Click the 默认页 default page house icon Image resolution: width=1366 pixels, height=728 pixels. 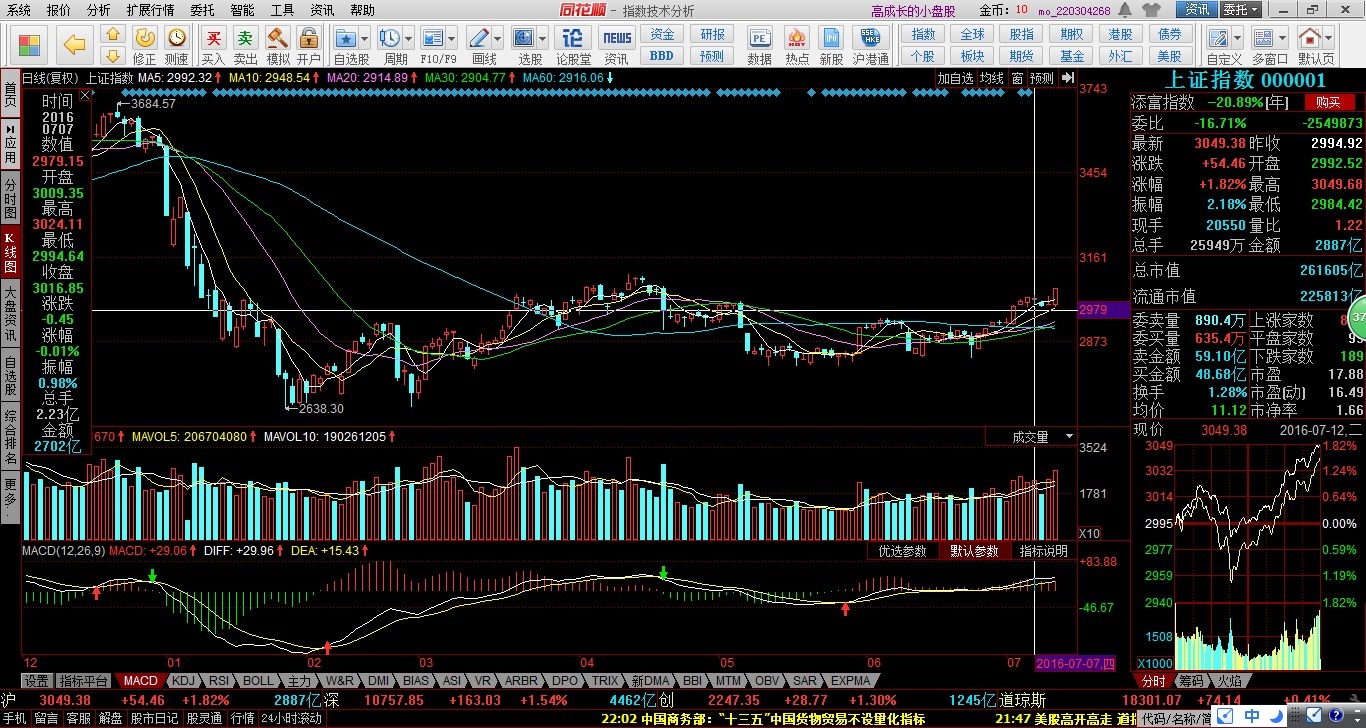coord(1310,38)
